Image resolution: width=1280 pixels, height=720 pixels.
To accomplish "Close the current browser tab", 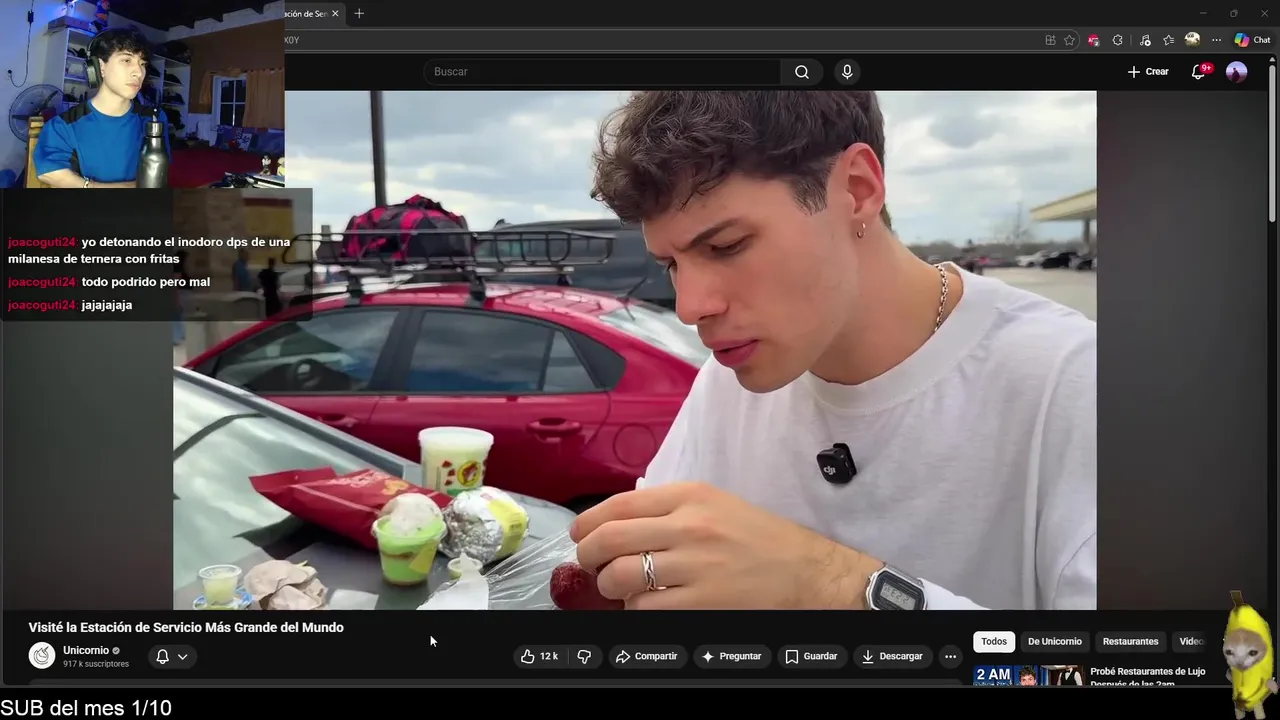I will pyautogui.click(x=335, y=13).
